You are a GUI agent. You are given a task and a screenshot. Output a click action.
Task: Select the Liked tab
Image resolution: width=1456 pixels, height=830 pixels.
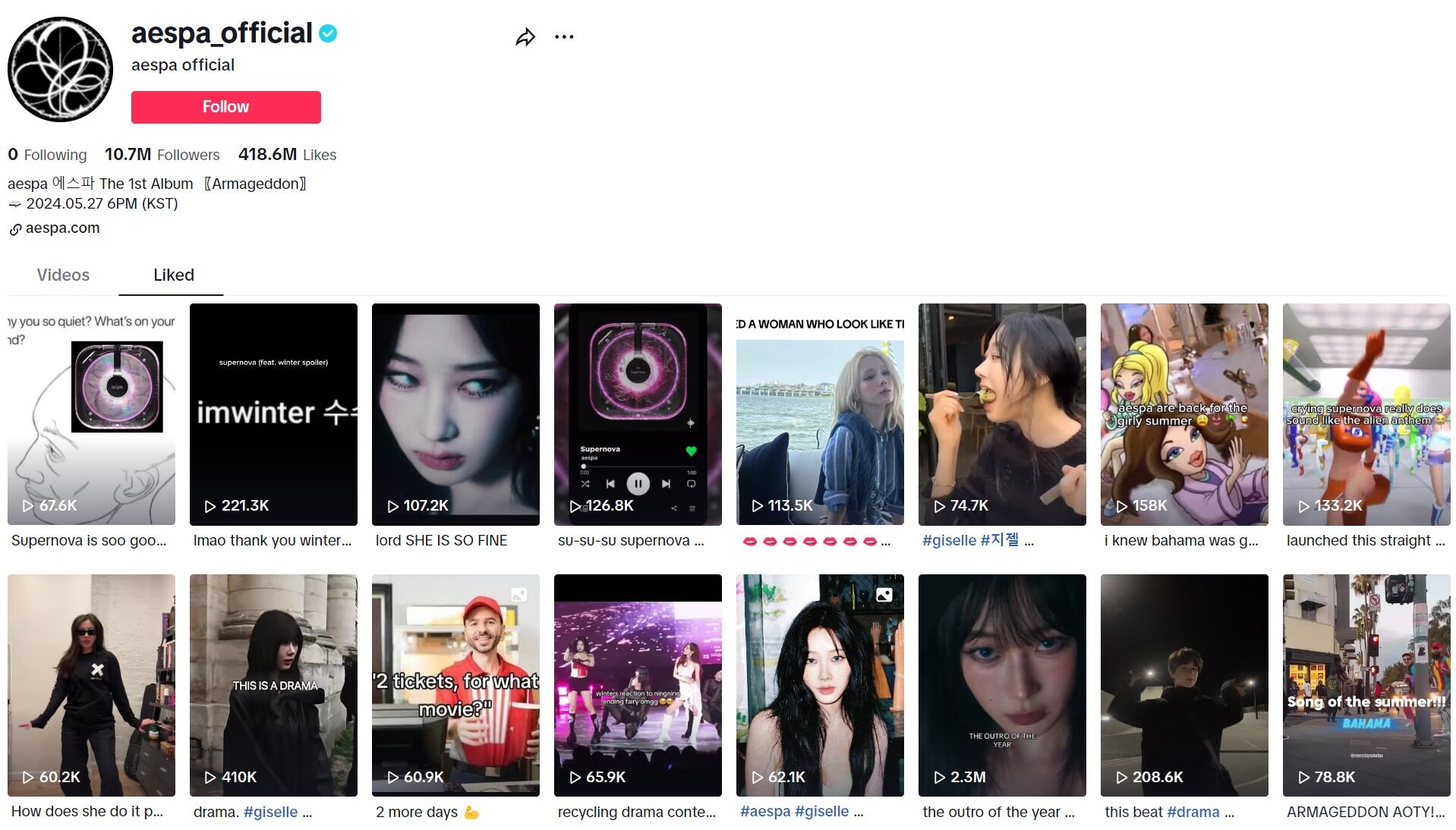click(x=173, y=275)
